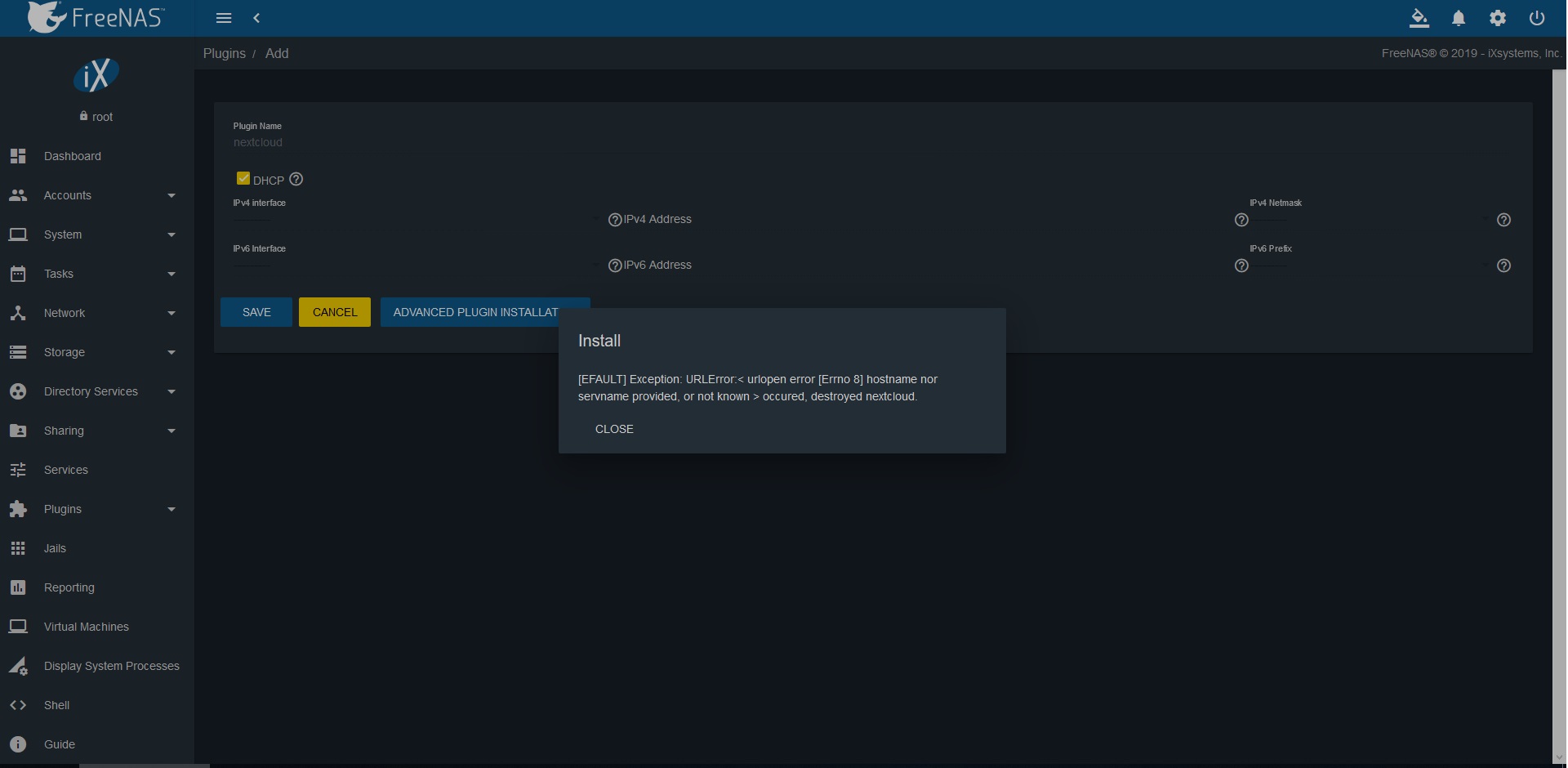This screenshot has height=768, width=1568.
Task: Show help for IPv4 Netmask
Action: coord(1503,220)
